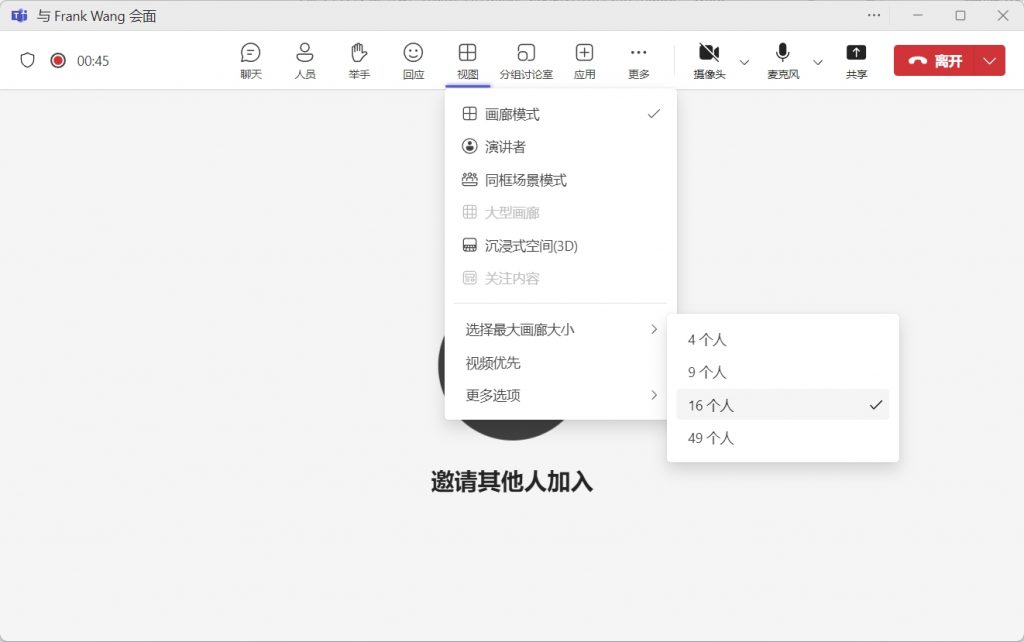This screenshot has width=1024, height=642.
Task: Click 邀请其他人加入 text
Action: click(511, 482)
